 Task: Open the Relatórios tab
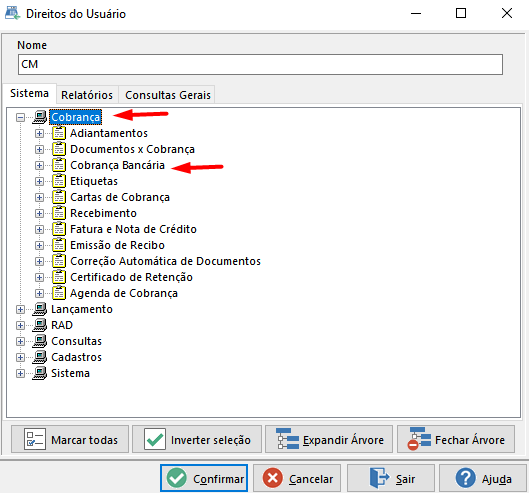(87, 95)
